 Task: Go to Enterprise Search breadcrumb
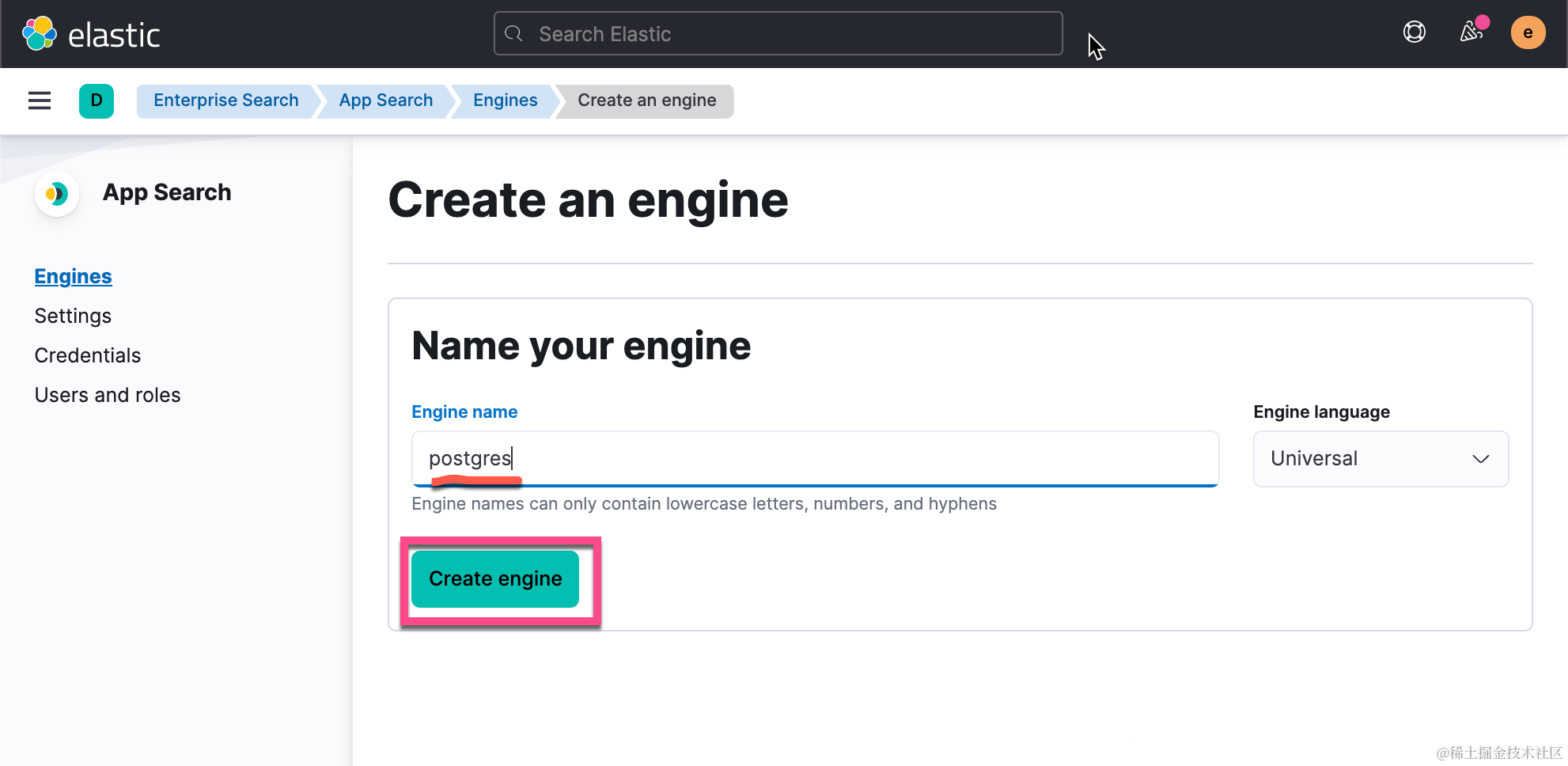pyautogui.click(x=225, y=100)
